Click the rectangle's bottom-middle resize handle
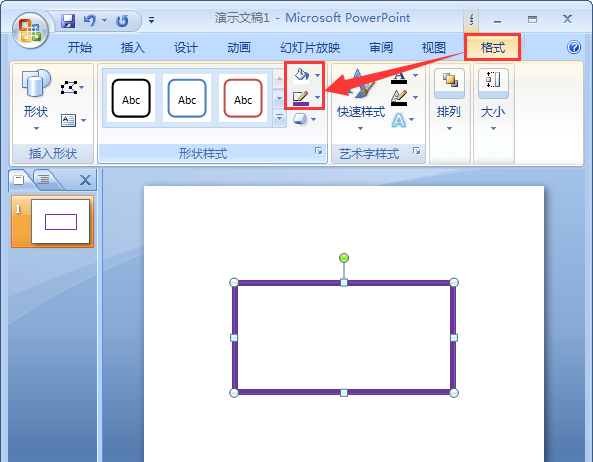This screenshot has width=593, height=462. [x=344, y=393]
